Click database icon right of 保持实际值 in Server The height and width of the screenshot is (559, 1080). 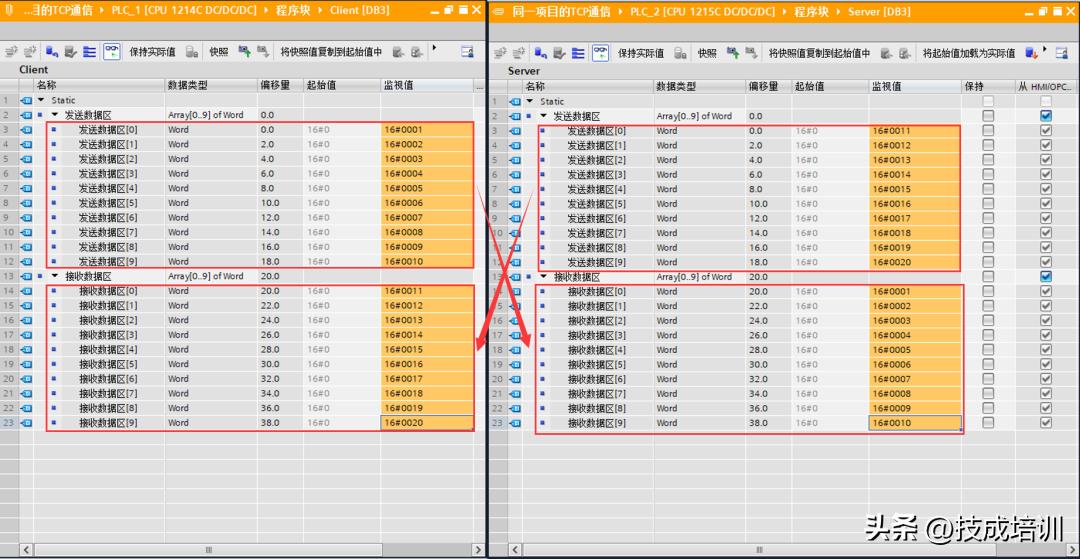(x=681, y=53)
